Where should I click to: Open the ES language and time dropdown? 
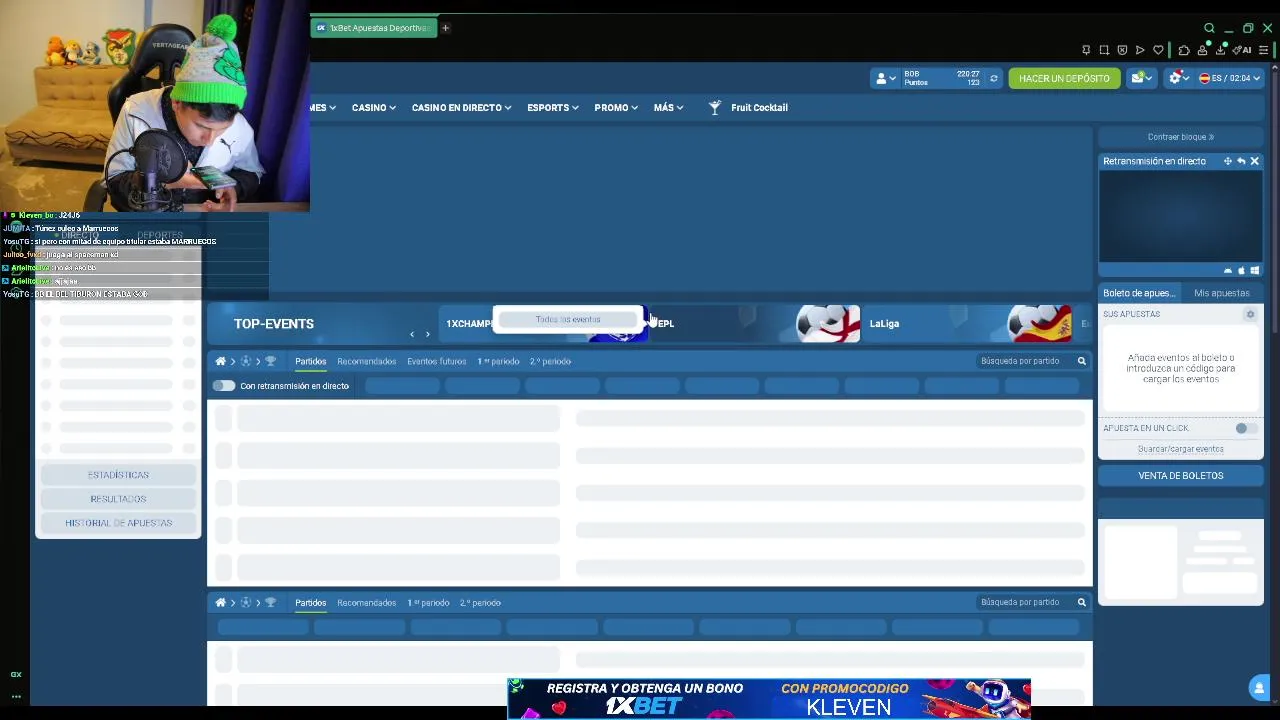click(x=1230, y=78)
